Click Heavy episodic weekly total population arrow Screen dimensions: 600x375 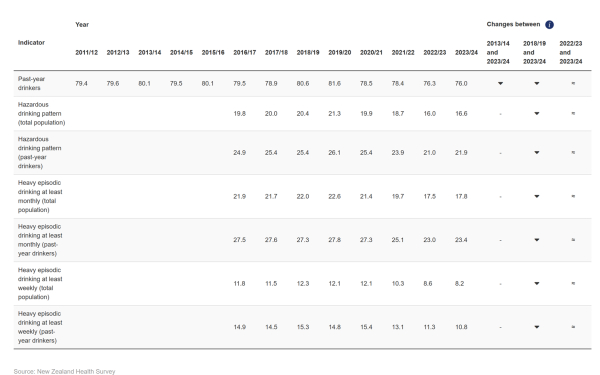pyautogui.click(x=536, y=284)
